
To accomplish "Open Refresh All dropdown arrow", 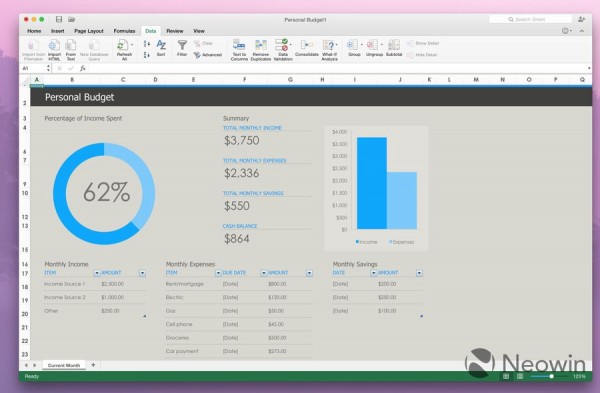I will coord(132,45).
